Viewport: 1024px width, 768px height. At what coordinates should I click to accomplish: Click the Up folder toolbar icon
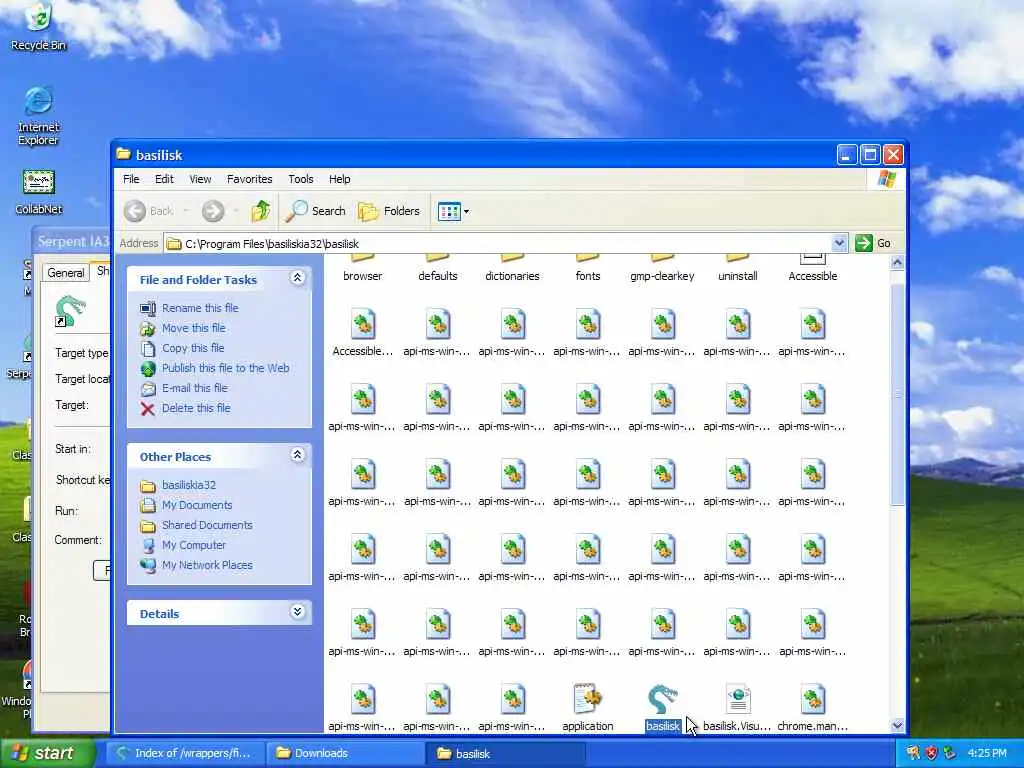point(261,211)
